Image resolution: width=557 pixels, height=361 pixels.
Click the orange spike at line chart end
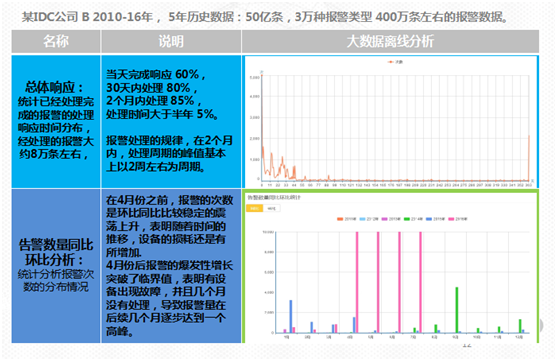click(529, 158)
